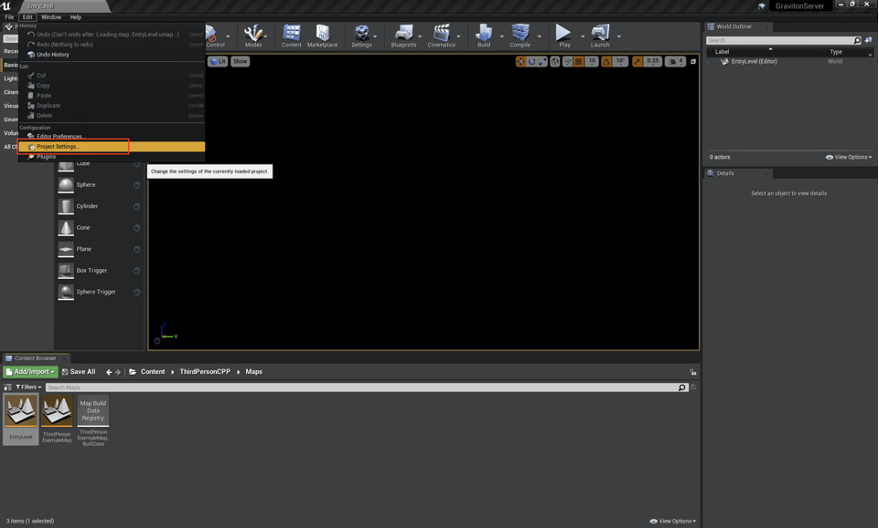The width and height of the screenshot is (879, 529).
Task: Select the Sphere Trigger icon
Action: [x=66, y=292]
